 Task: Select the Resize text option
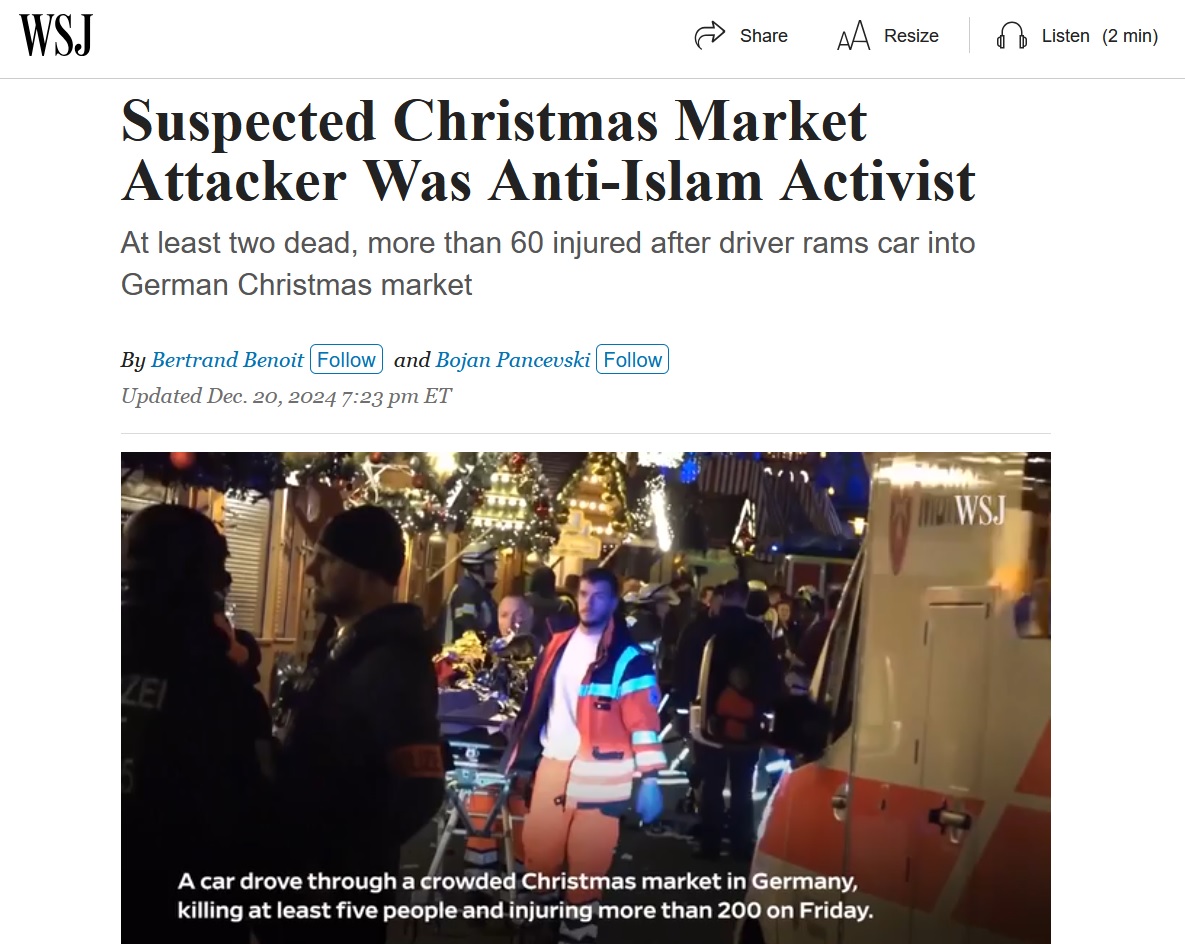[911, 36]
